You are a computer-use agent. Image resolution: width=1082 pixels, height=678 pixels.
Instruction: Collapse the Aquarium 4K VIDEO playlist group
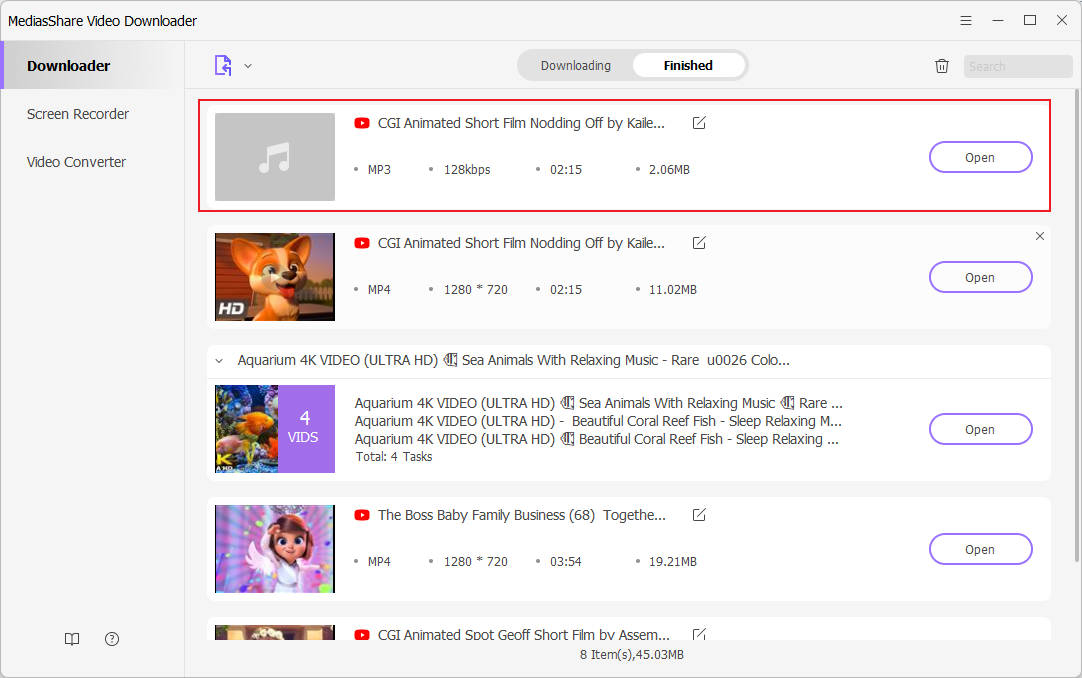click(x=219, y=360)
